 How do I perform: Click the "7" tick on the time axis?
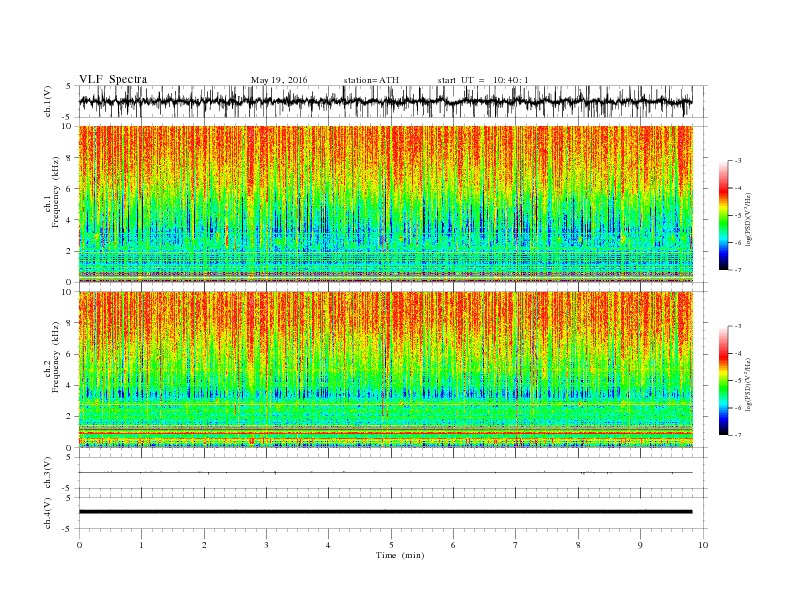[x=516, y=545]
